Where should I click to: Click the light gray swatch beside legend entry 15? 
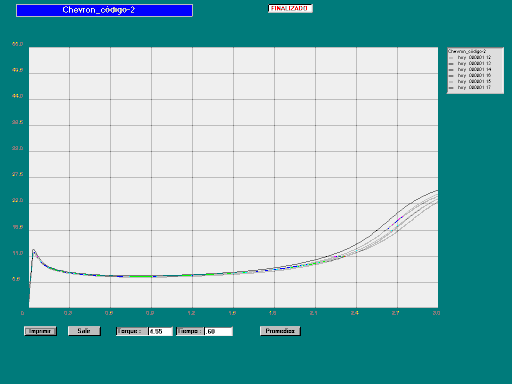coord(451,82)
